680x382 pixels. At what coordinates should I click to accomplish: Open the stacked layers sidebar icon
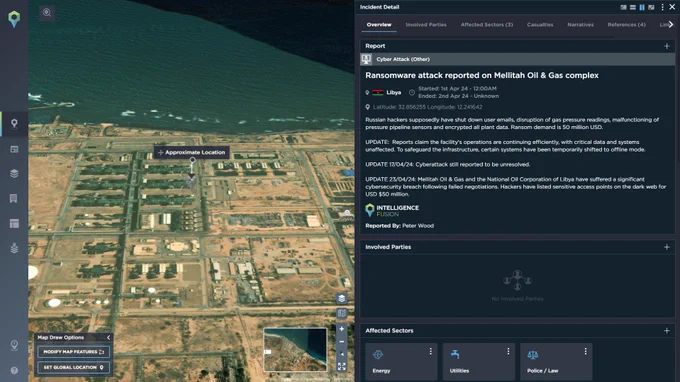coord(14,173)
